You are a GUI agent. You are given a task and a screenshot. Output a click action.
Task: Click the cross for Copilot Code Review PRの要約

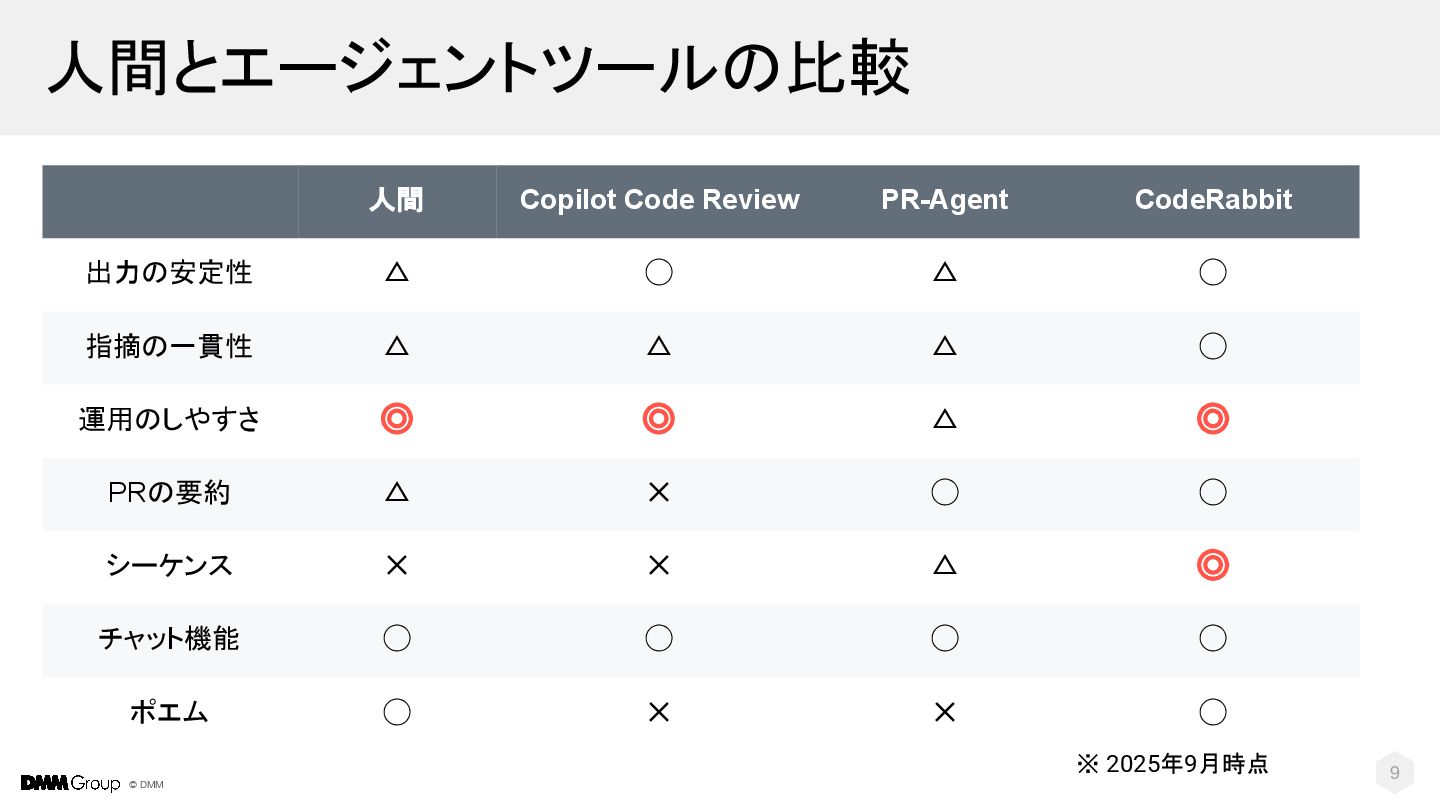click(x=659, y=492)
